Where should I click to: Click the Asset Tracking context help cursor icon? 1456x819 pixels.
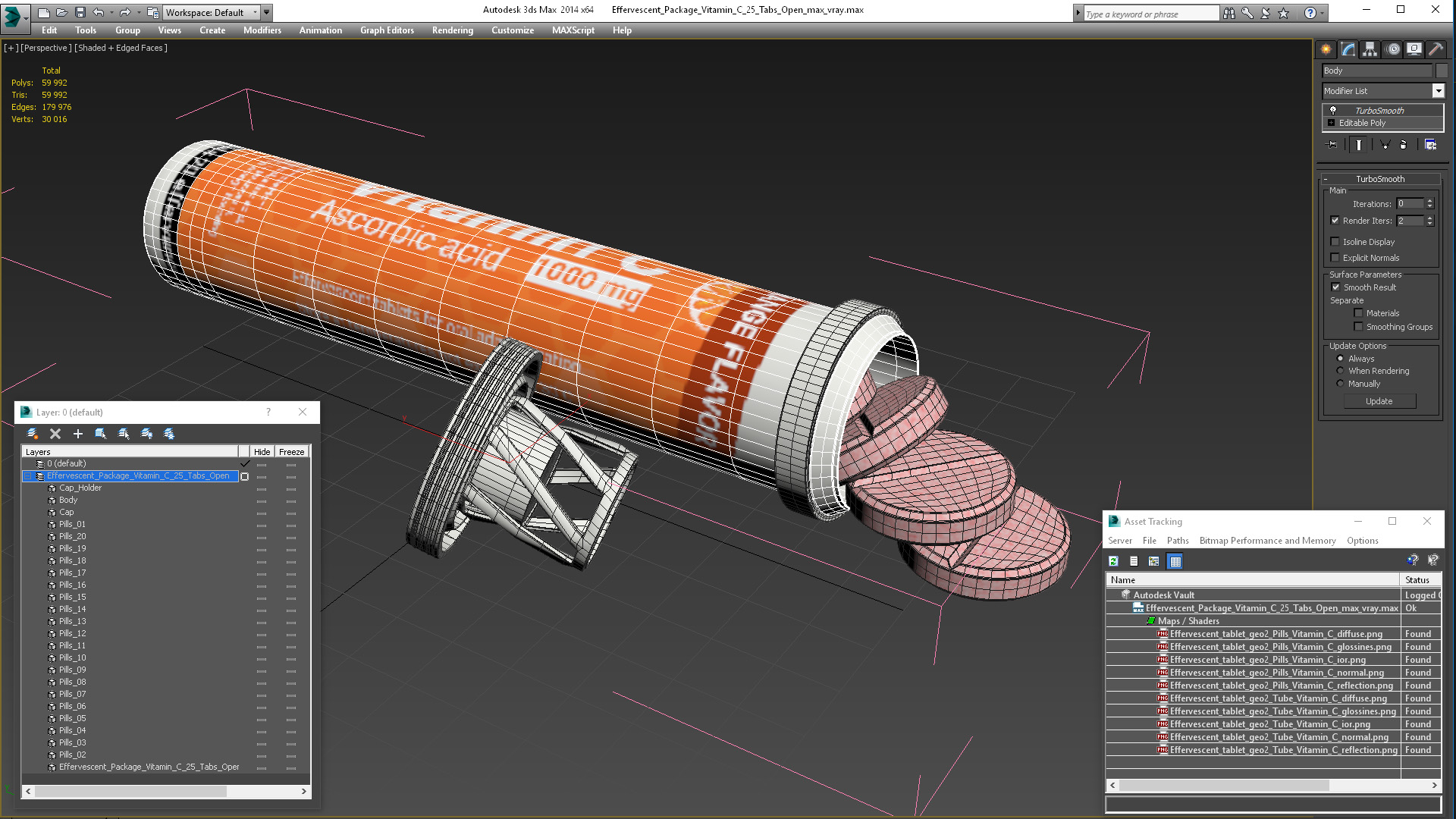click(1432, 560)
